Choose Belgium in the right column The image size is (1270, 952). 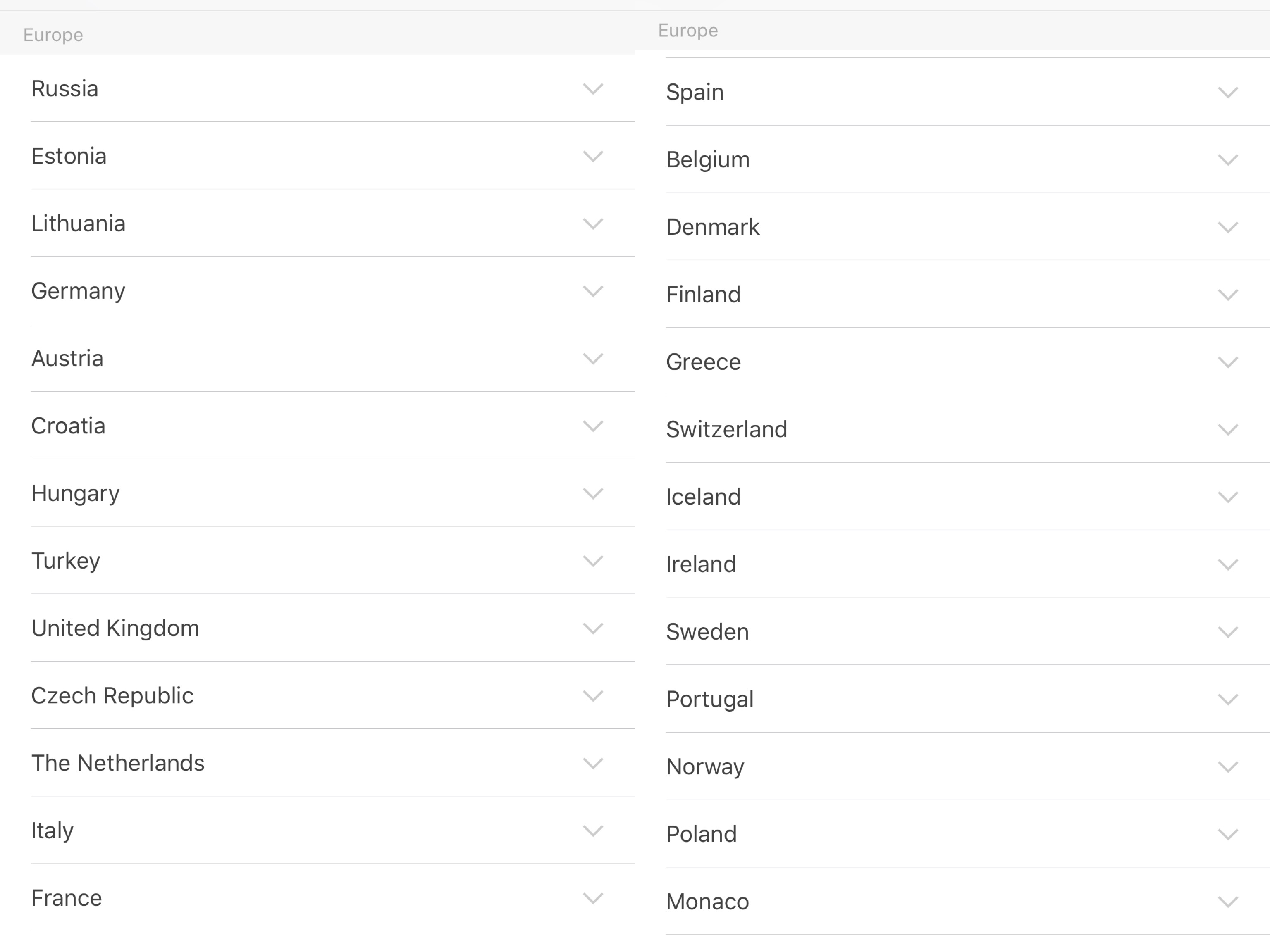coord(708,159)
